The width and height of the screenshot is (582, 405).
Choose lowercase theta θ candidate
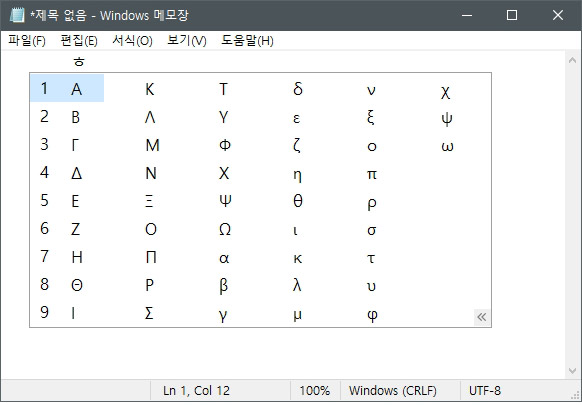pyautogui.click(x=298, y=201)
